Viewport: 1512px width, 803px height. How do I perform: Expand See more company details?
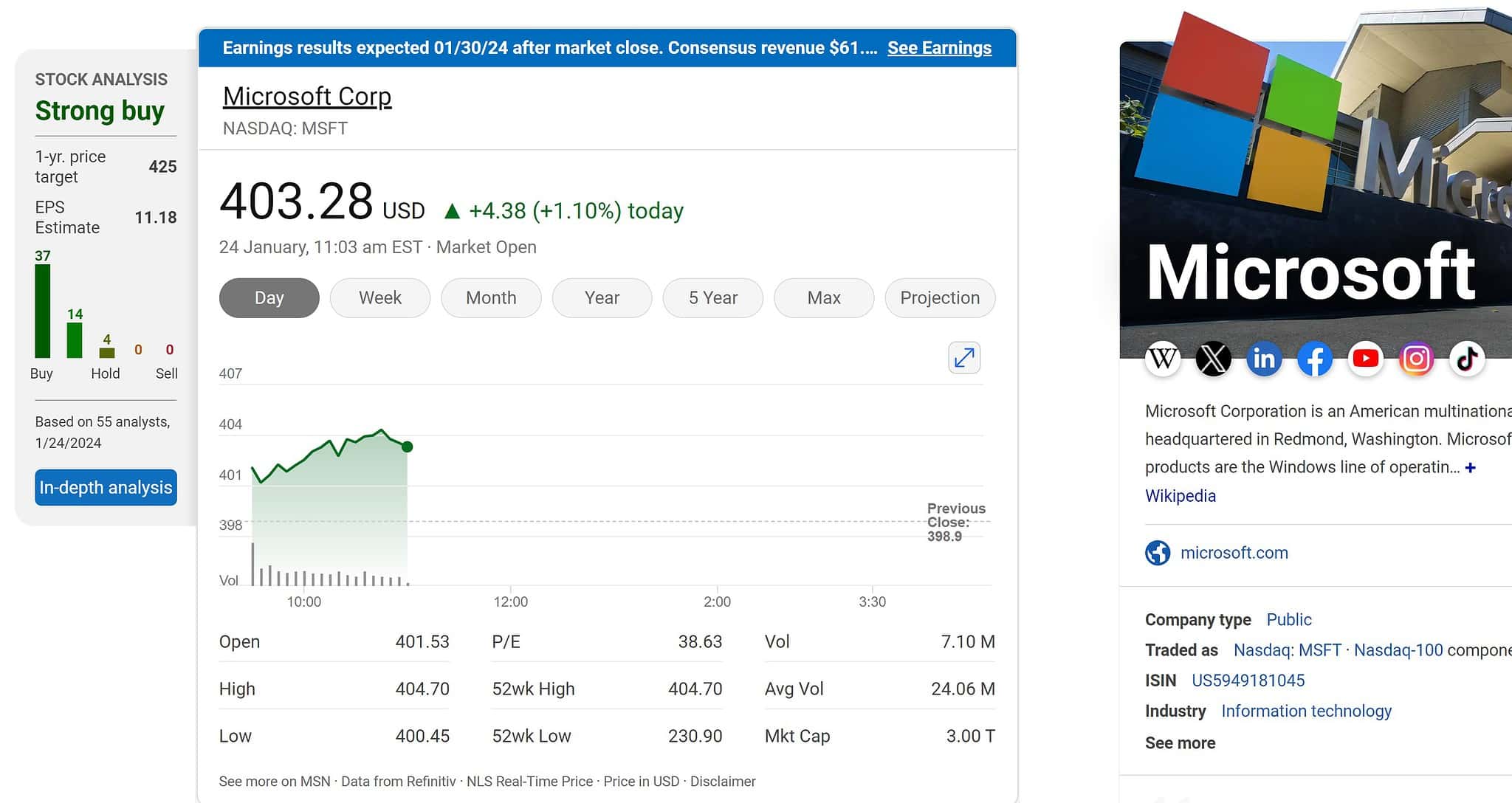[x=1179, y=742]
